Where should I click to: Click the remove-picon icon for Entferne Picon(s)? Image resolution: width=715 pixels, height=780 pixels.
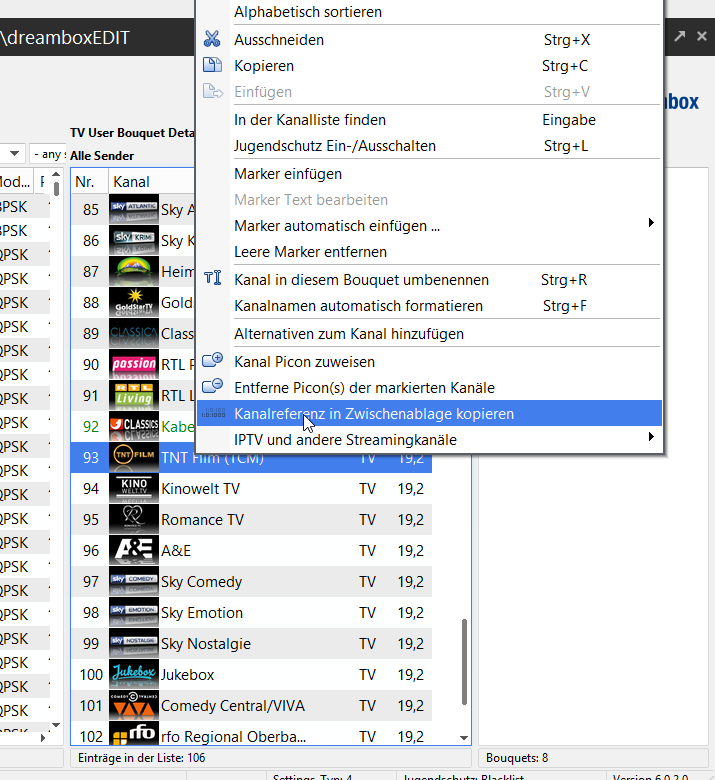(x=212, y=387)
